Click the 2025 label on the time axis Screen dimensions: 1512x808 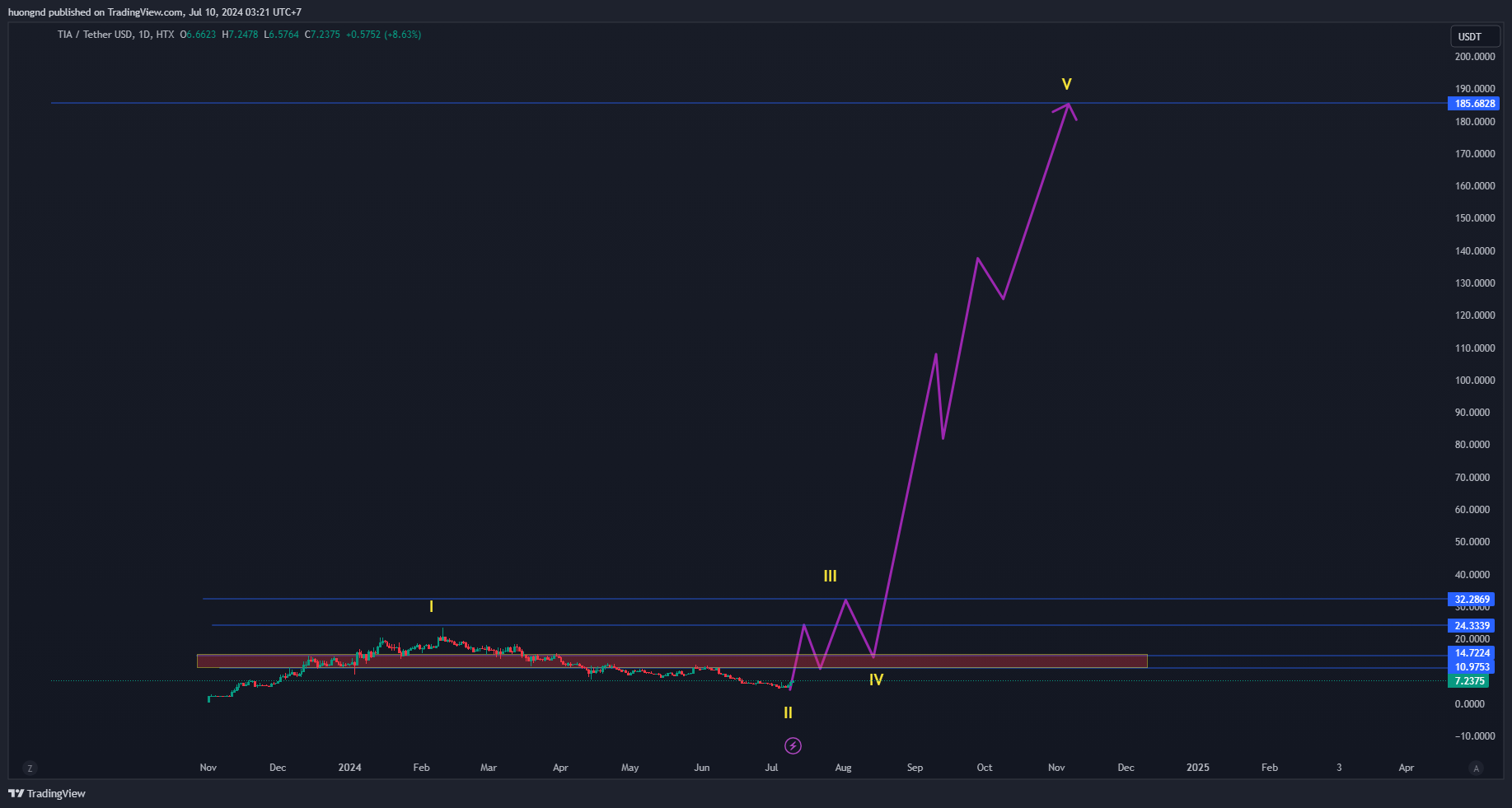pyautogui.click(x=1197, y=768)
